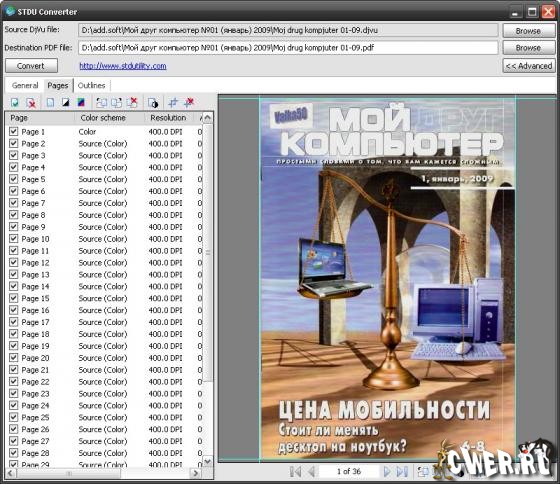This screenshot has width=560, height=484.
Task: Click the 'Color' scheme cell of Page 1
Action: tap(87, 132)
